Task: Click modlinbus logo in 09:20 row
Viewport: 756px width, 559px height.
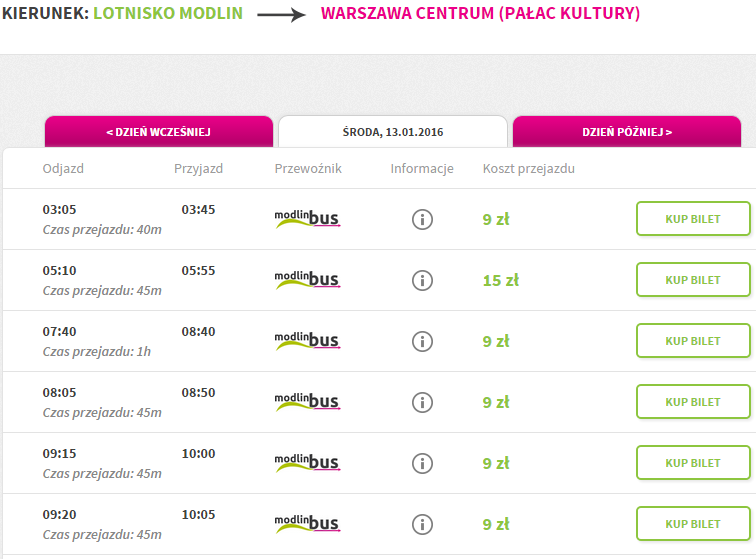Action: (x=307, y=523)
